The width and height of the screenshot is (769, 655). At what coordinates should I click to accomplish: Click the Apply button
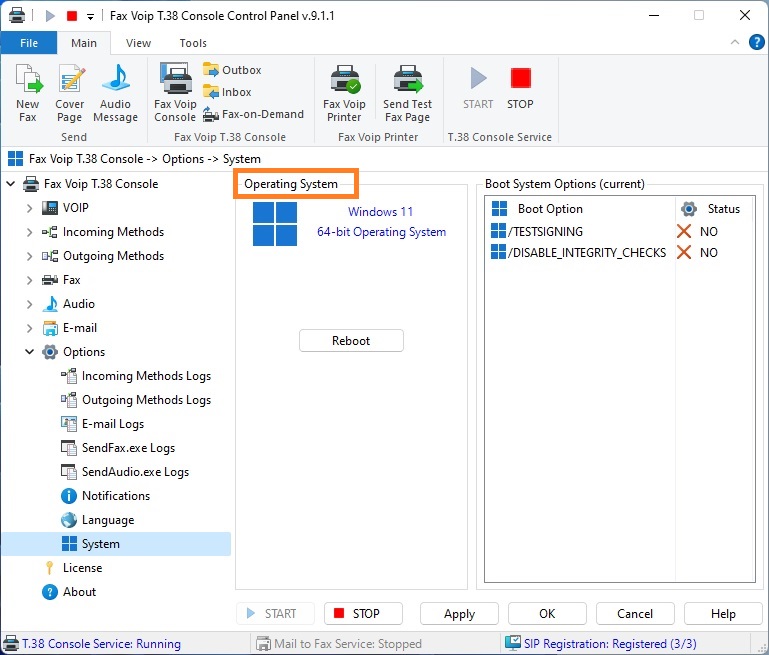pos(459,614)
